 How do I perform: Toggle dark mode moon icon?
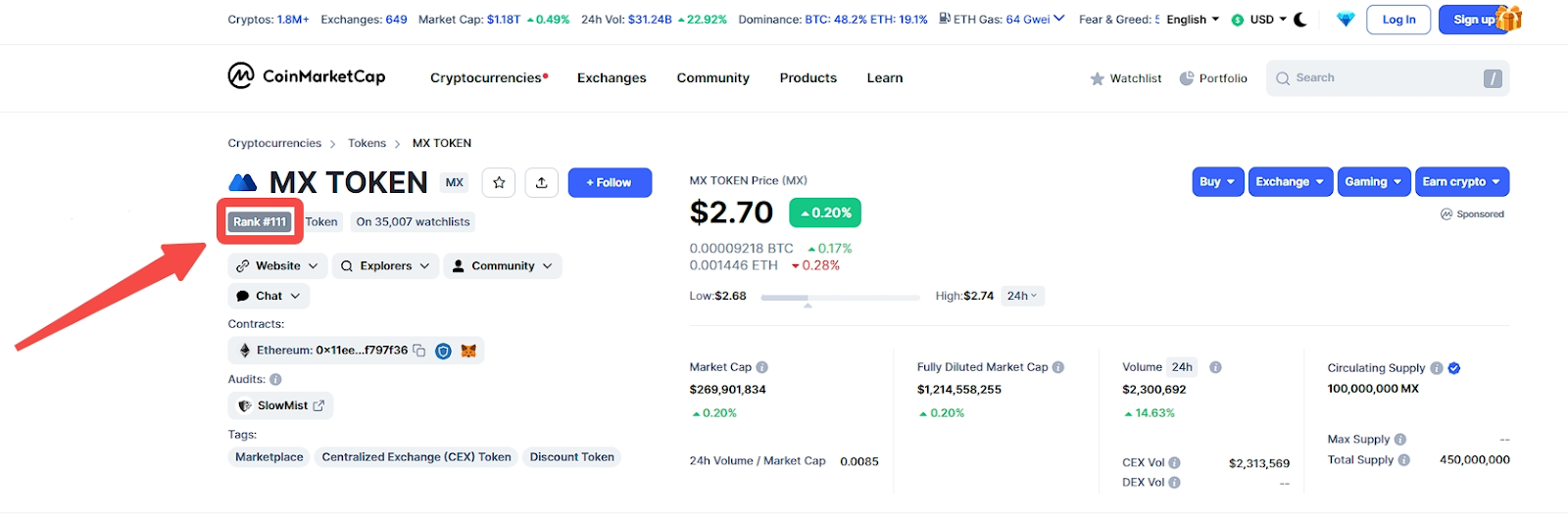1300,20
